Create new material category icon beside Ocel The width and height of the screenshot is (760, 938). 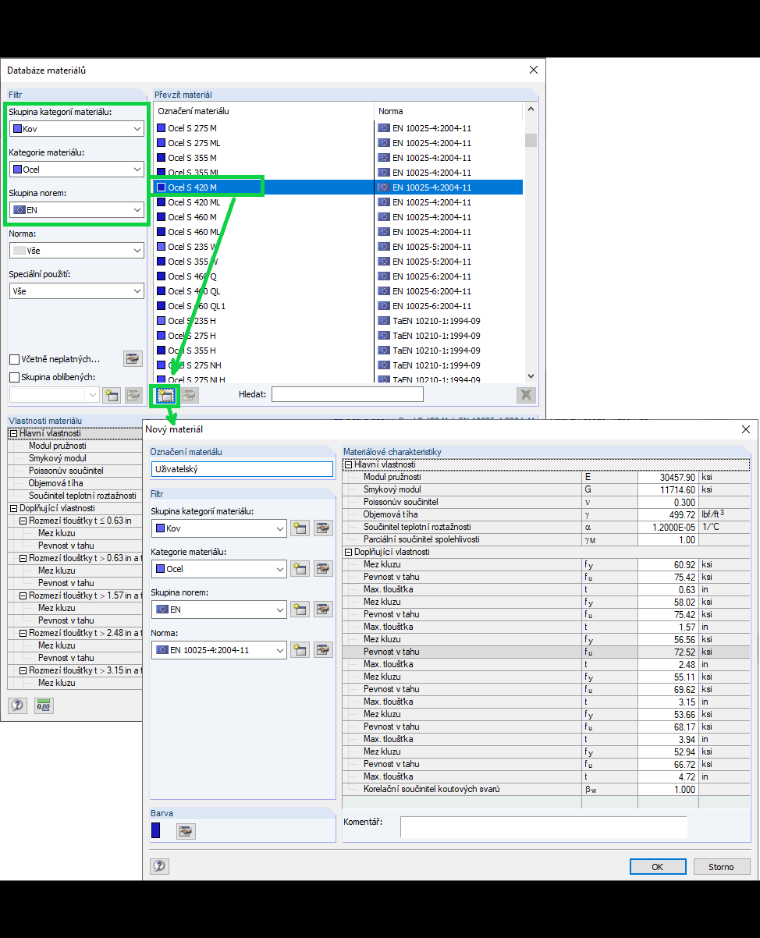(x=300, y=569)
